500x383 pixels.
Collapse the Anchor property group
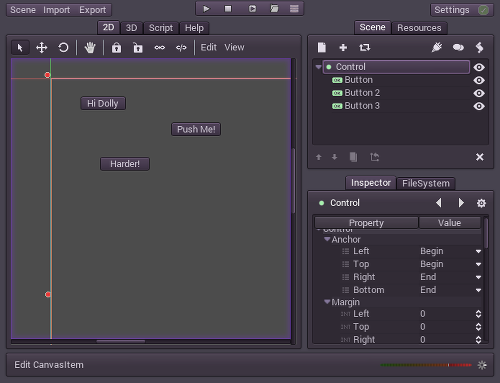(x=327, y=239)
